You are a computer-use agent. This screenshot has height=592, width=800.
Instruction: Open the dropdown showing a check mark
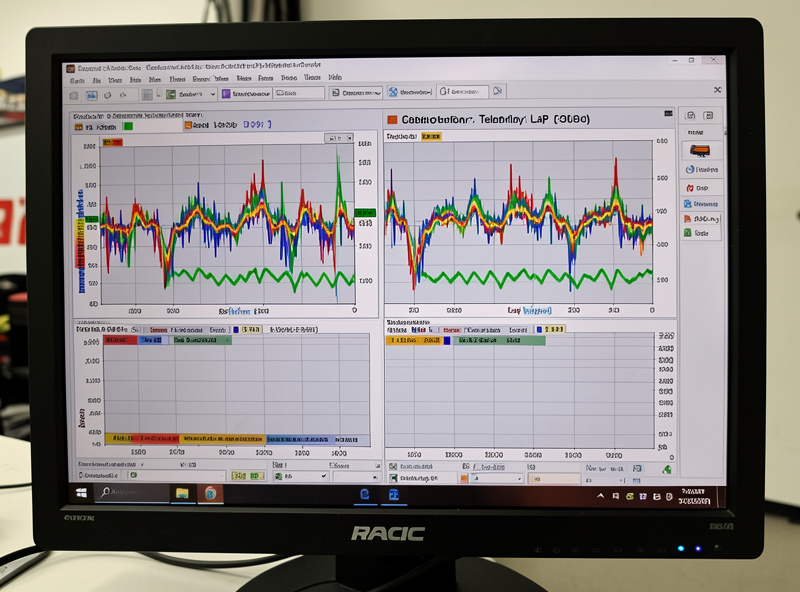click(301, 476)
